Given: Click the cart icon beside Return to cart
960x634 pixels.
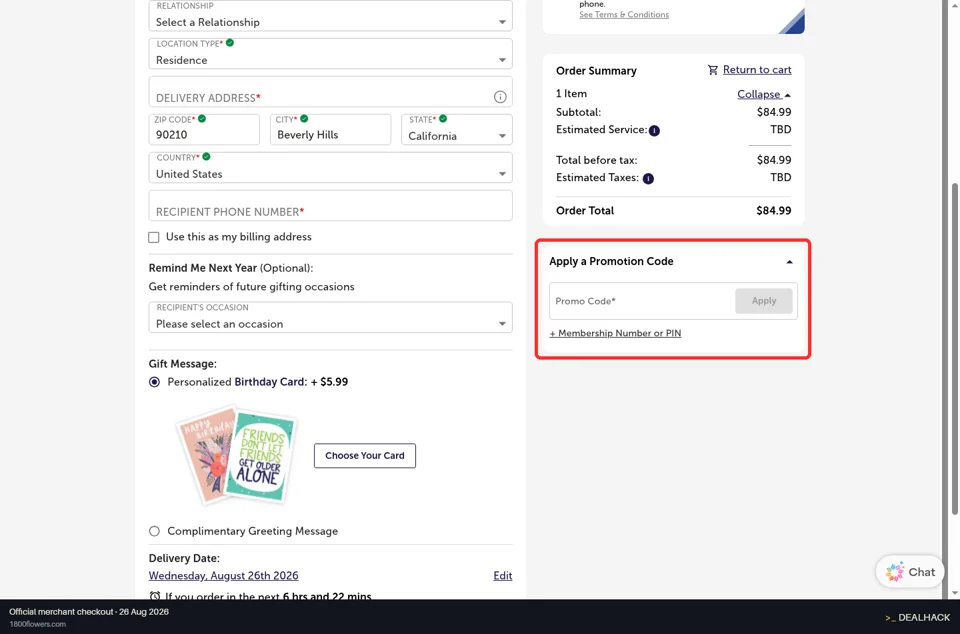Looking at the screenshot, I should tap(713, 70).
